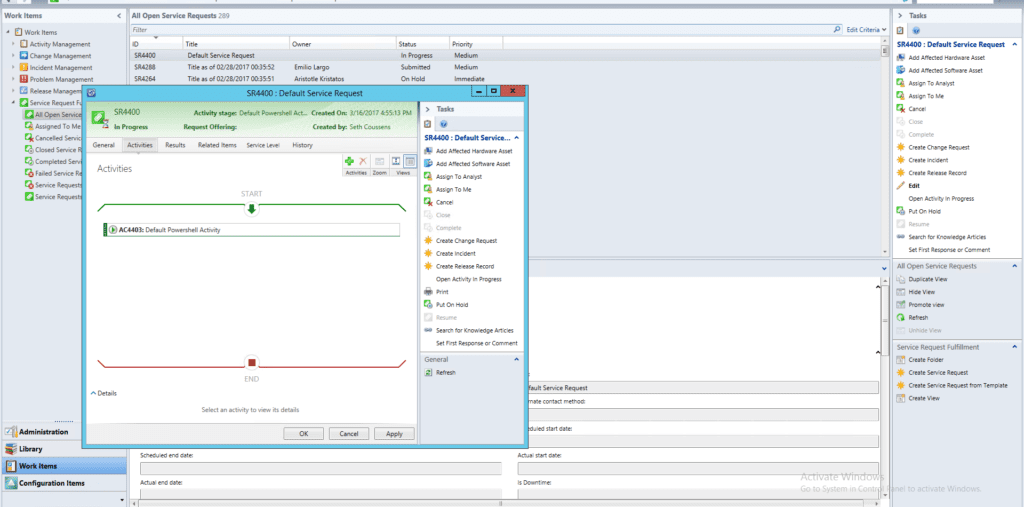This screenshot has width=1024, height=507.
Task: Click the Filter input field
Action: pos(481,30)
